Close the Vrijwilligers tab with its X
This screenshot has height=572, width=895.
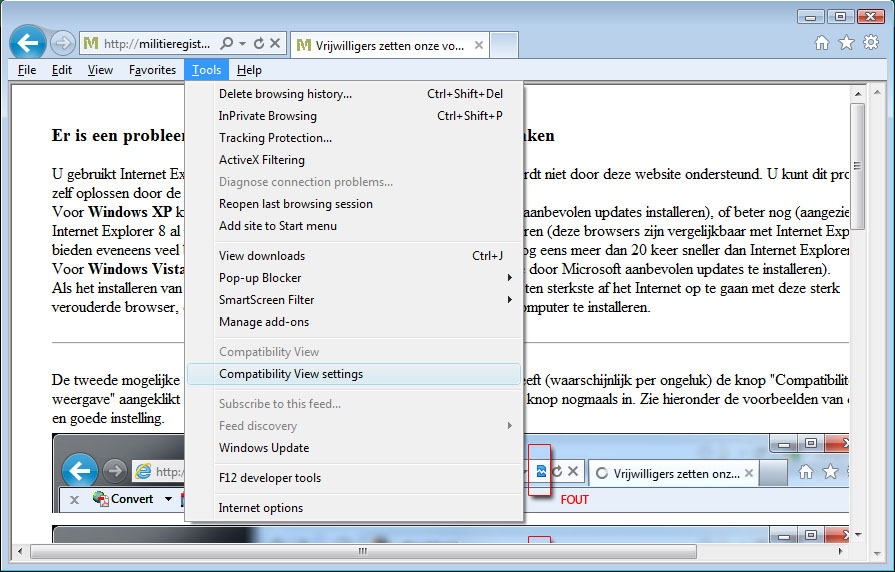pos(479,45)
